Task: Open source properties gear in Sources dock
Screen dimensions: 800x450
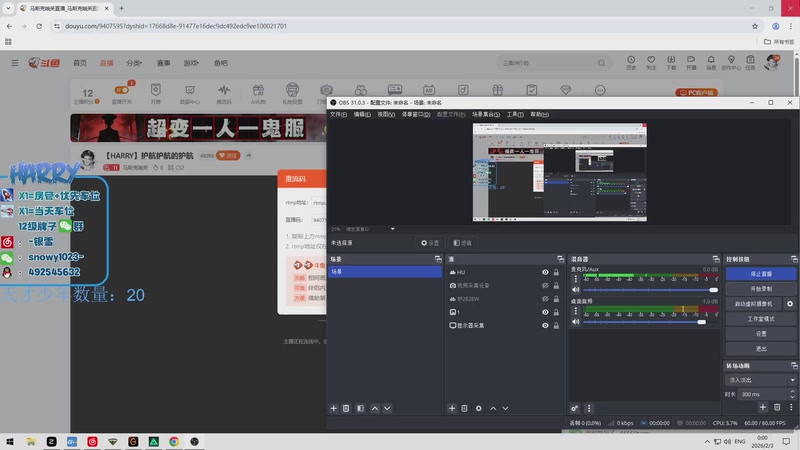Action: pyautogui.click(x=479, y=408)
